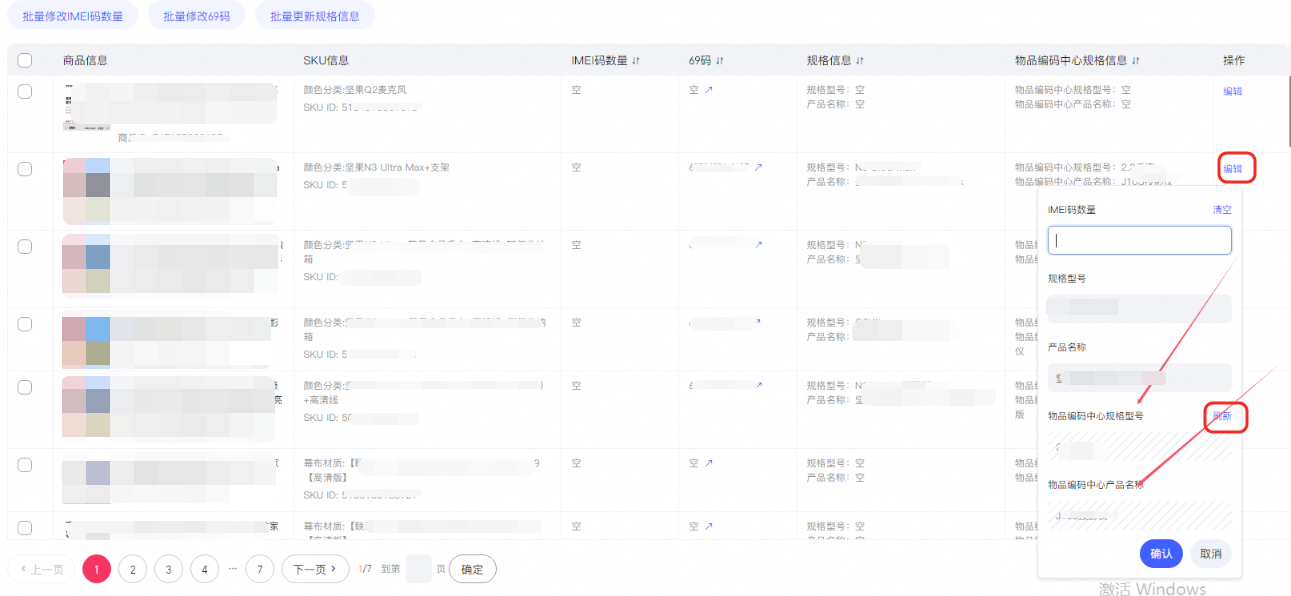Click 批量更新规格信息 button
1291x596 pixels.
tap(315, 15)
